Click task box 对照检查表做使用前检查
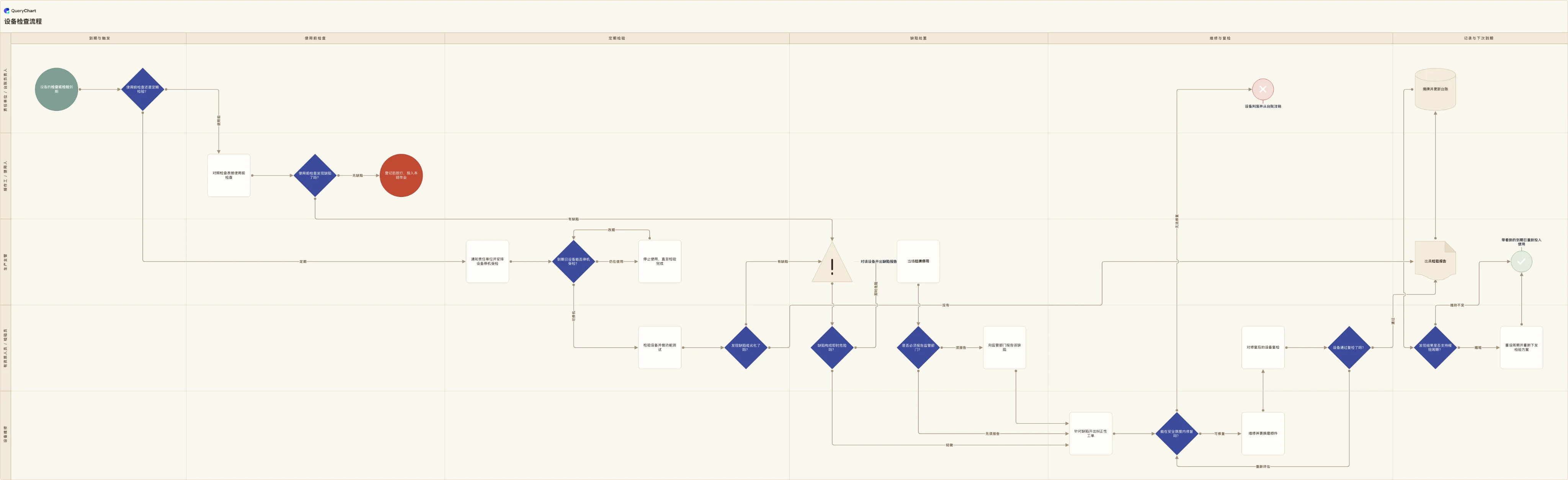The image size is (1568, 480). pos(229,175)
